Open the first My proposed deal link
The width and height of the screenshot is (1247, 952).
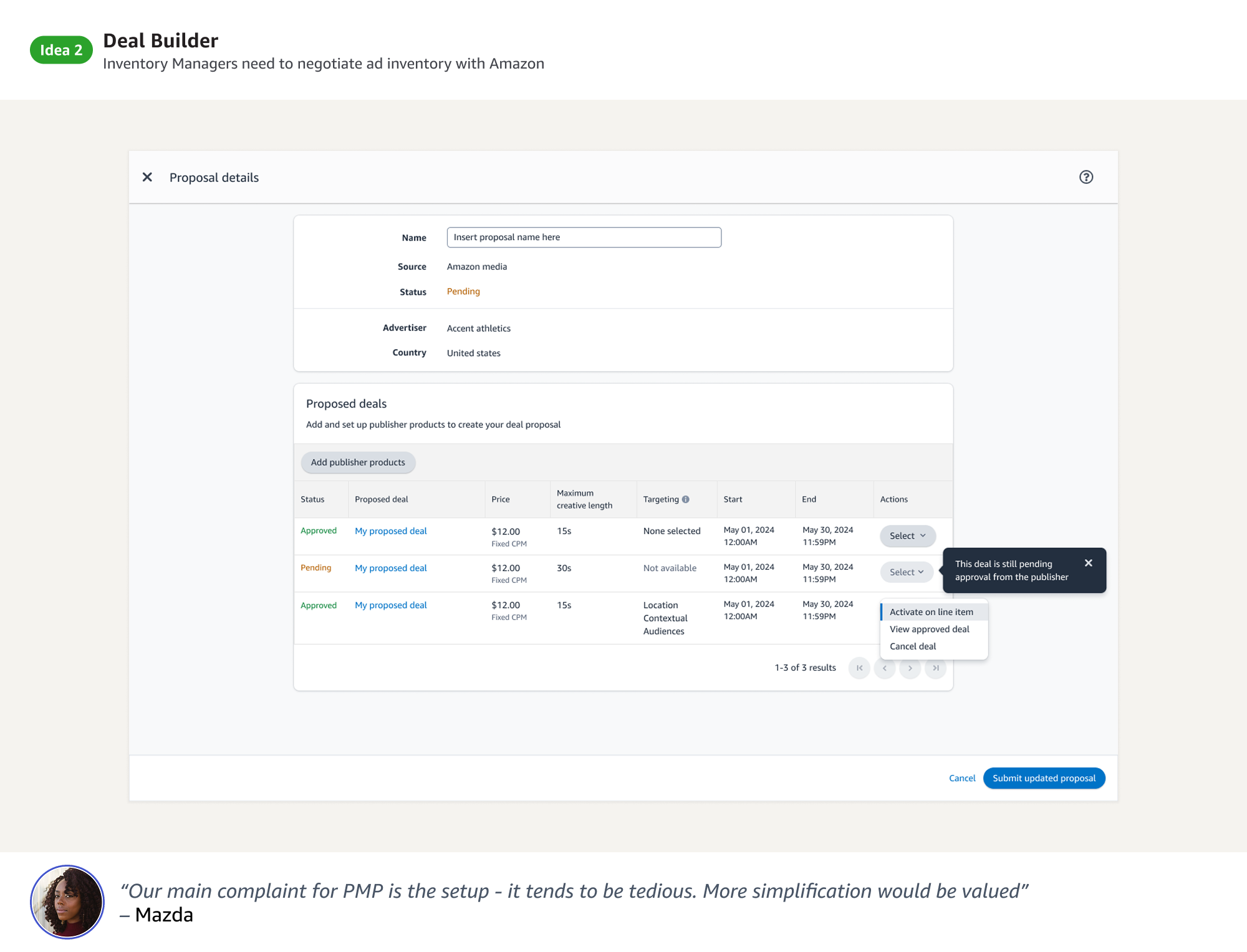coord(390,531)
